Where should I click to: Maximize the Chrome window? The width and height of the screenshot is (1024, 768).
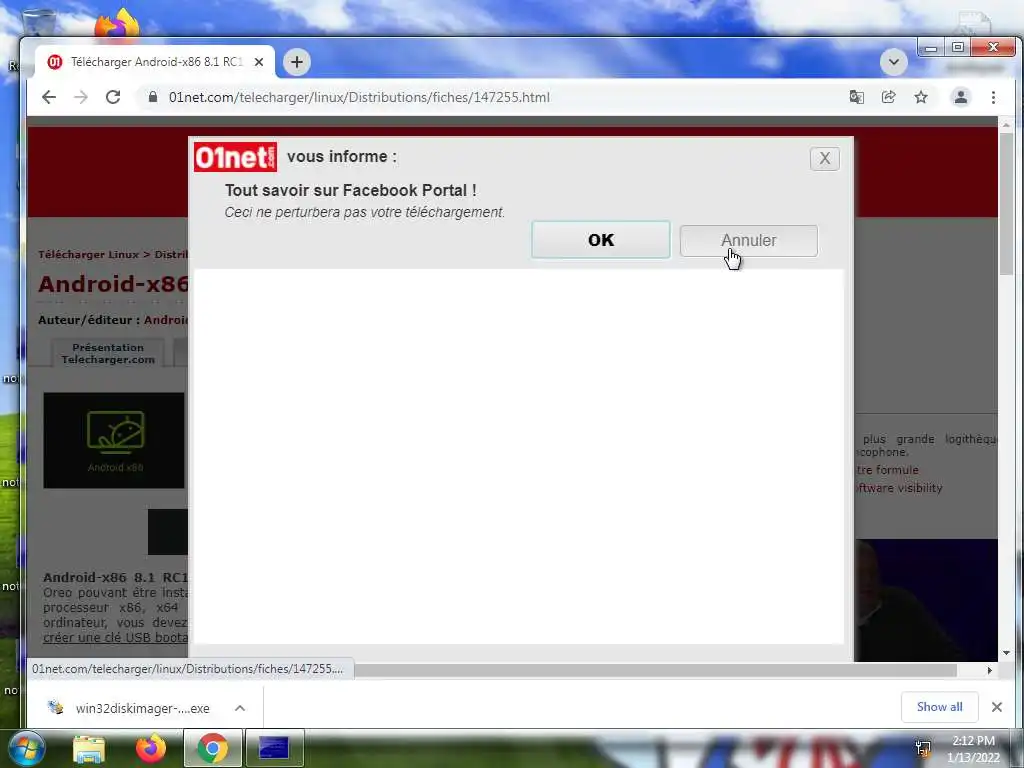957,48
